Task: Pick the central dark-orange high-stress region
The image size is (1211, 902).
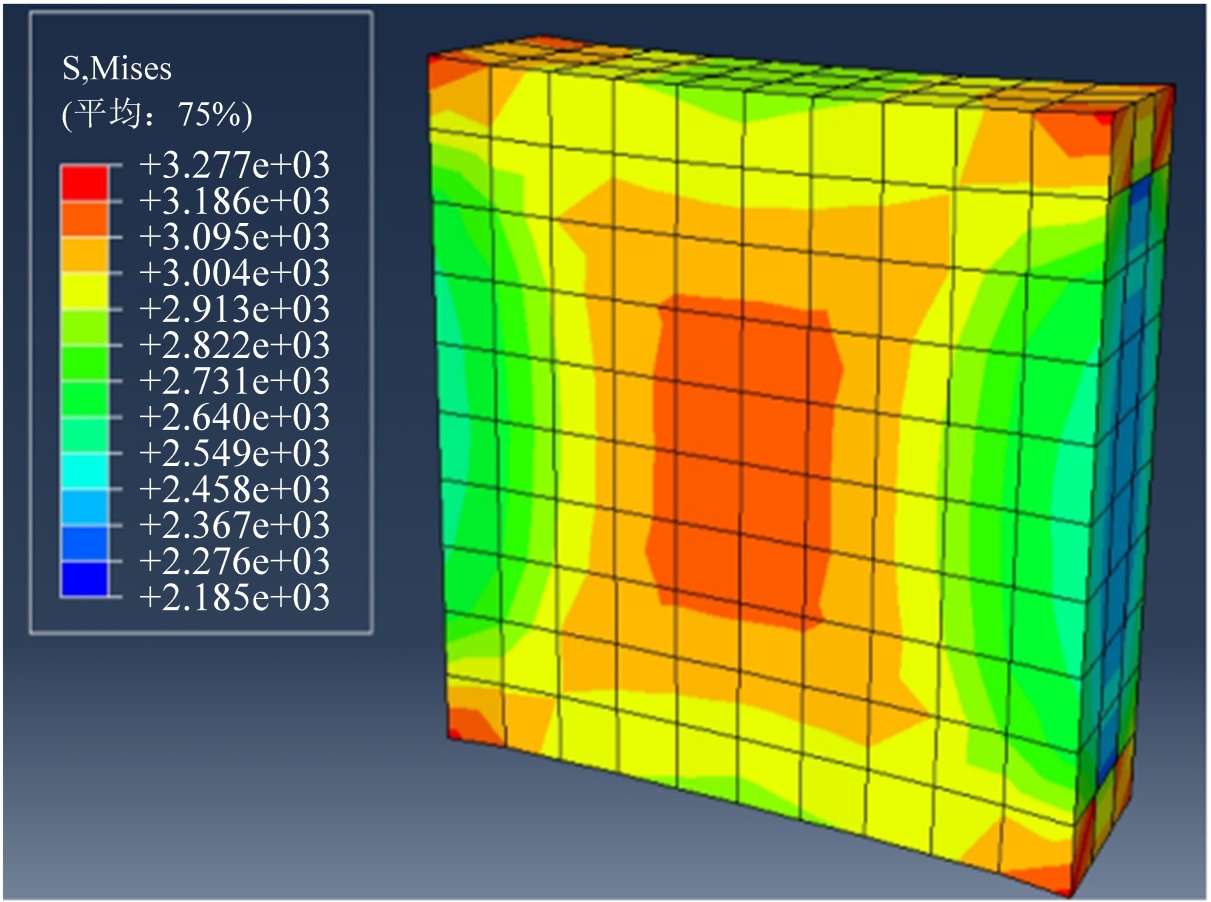Action: click(740, 460)
